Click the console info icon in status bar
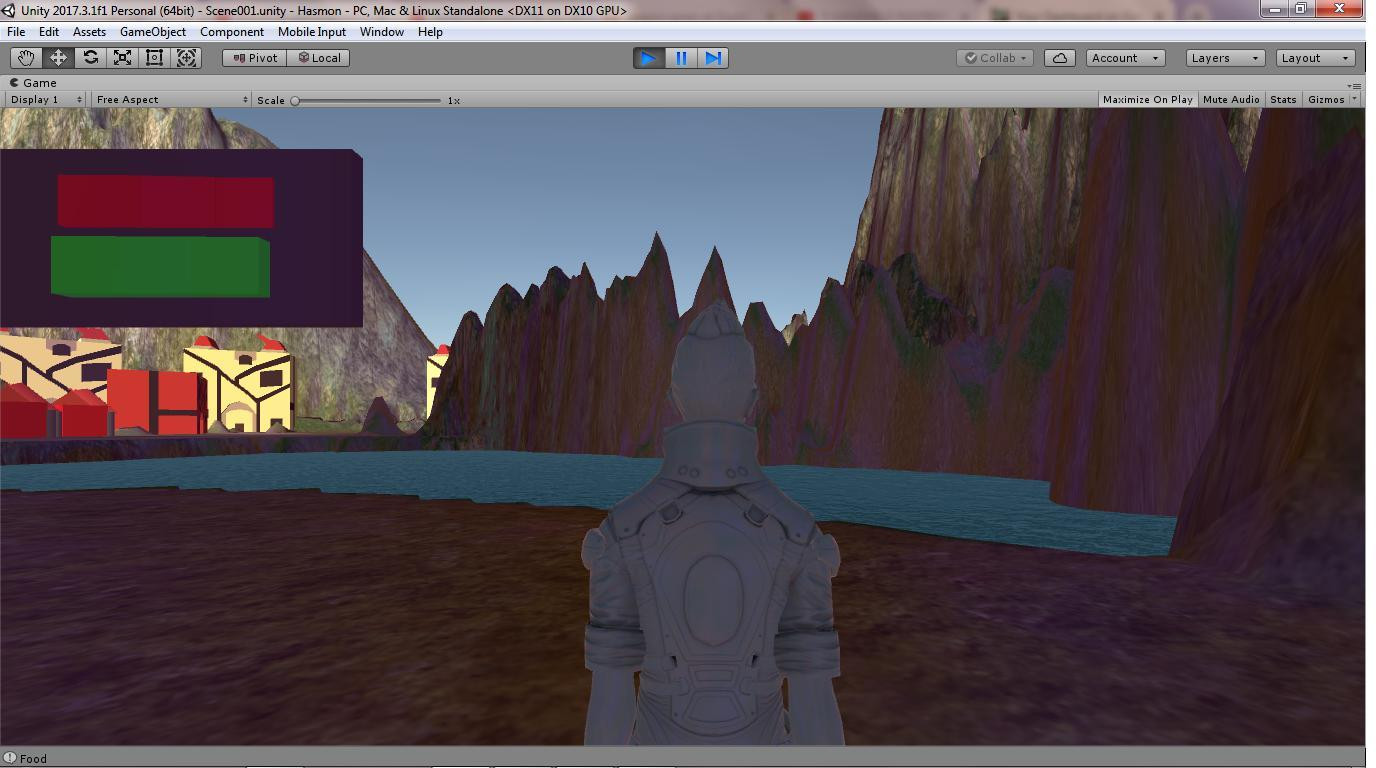Image resolution: width=1376 pixels, height=768 pixels. tap(10, 758)
